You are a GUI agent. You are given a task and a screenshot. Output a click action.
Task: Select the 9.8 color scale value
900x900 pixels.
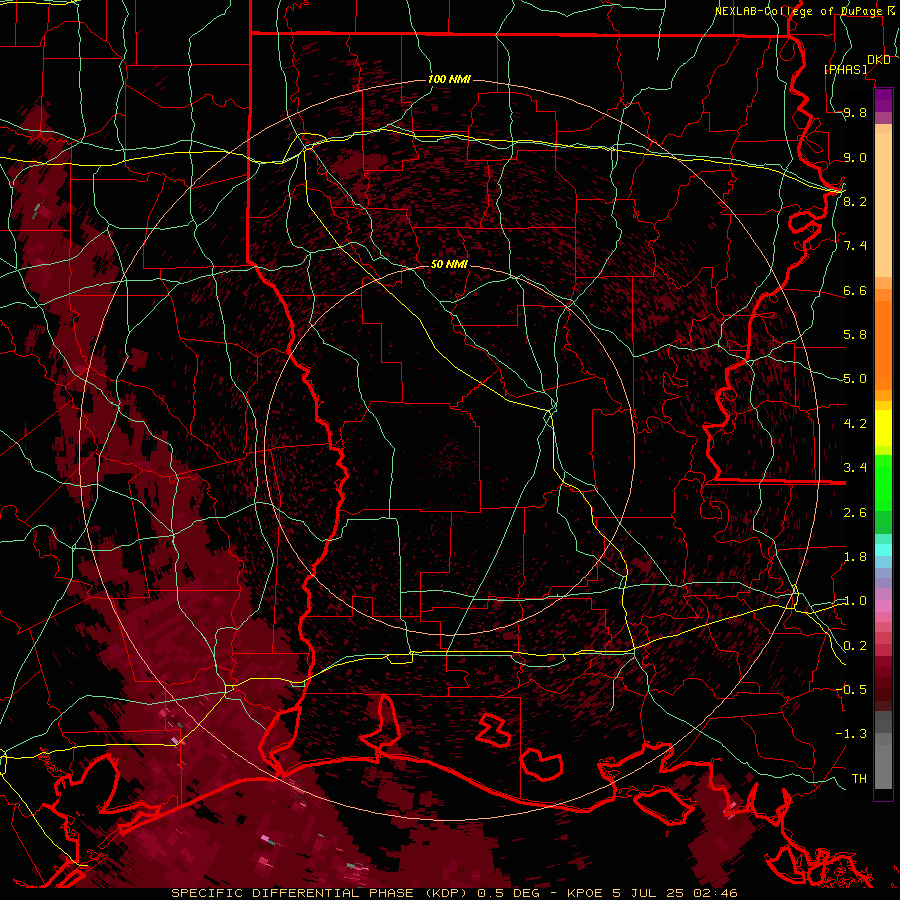coord(855,113)
